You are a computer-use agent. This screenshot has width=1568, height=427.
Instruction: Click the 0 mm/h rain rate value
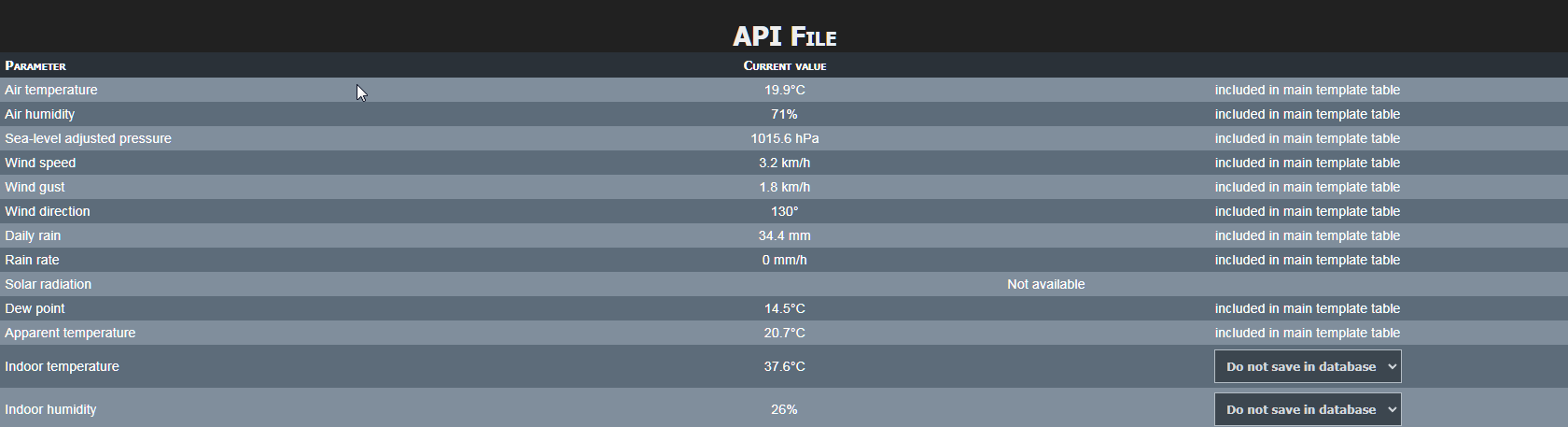tap(784, 260)
